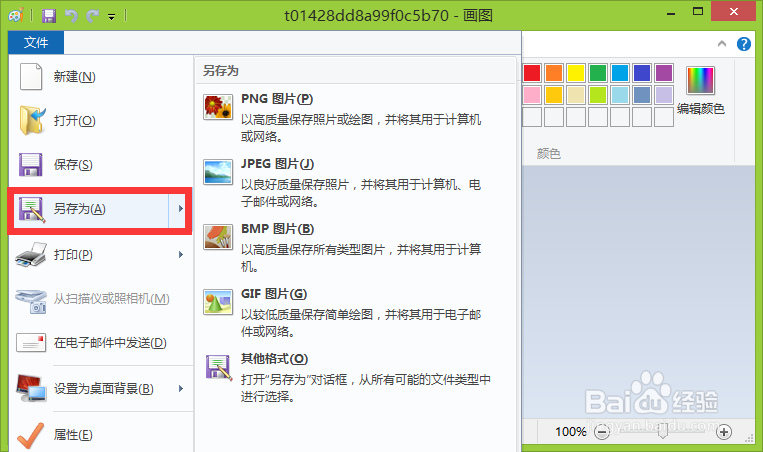Pick the gold color swatch
Image resolution: width=763 pixels, height=452 pixels.
(554, 95)
